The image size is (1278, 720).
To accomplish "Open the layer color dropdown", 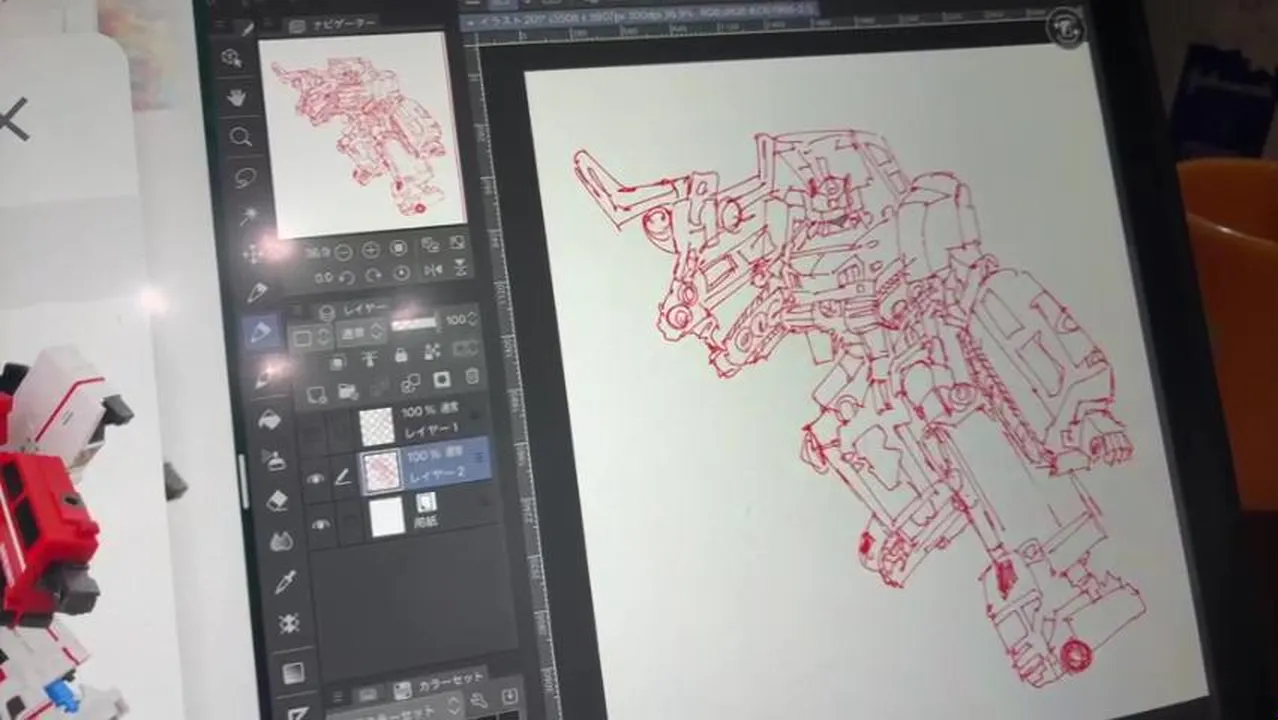I will click(310, 338).
